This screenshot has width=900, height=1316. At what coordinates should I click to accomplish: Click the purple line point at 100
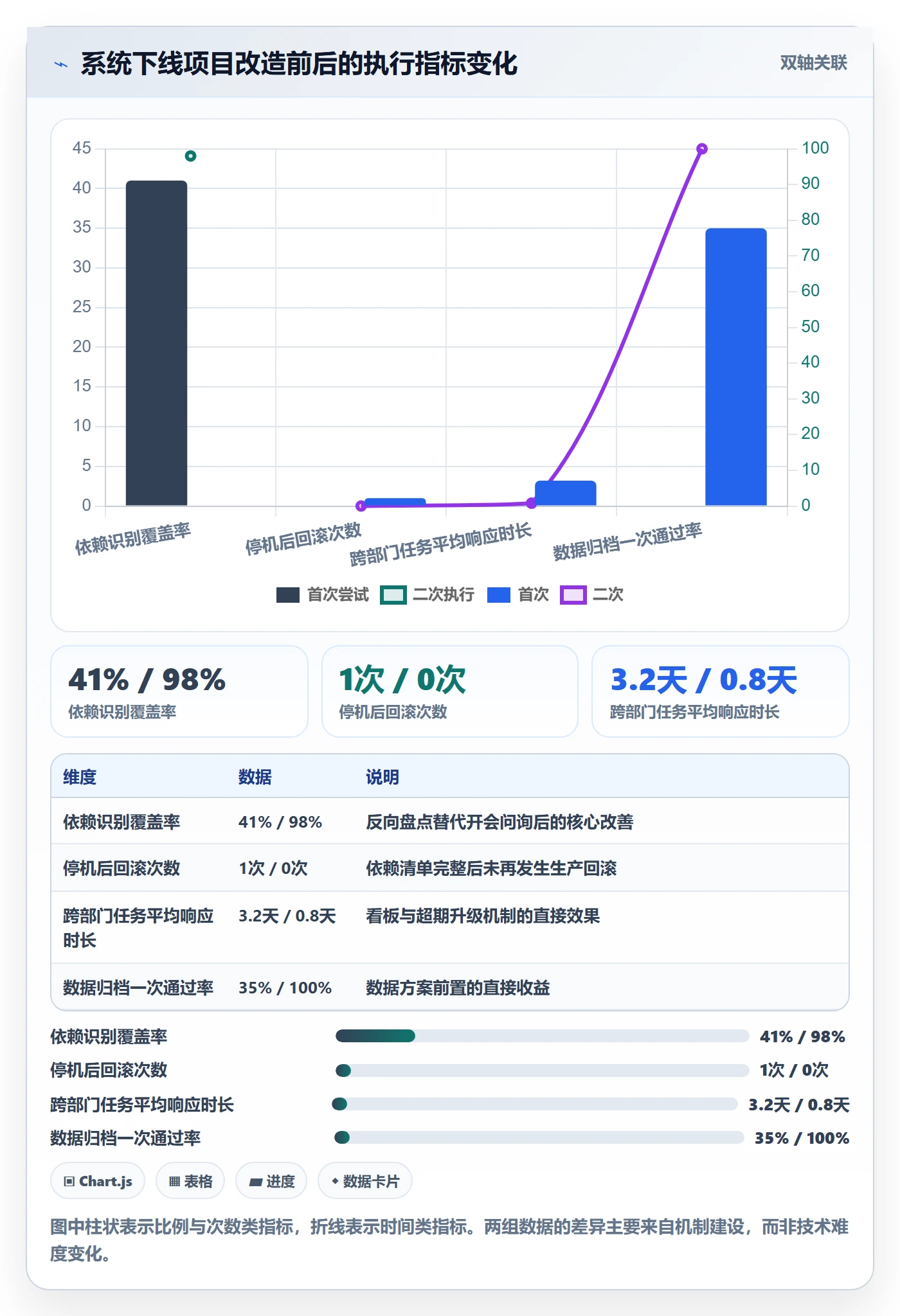(x=702, y=149)
